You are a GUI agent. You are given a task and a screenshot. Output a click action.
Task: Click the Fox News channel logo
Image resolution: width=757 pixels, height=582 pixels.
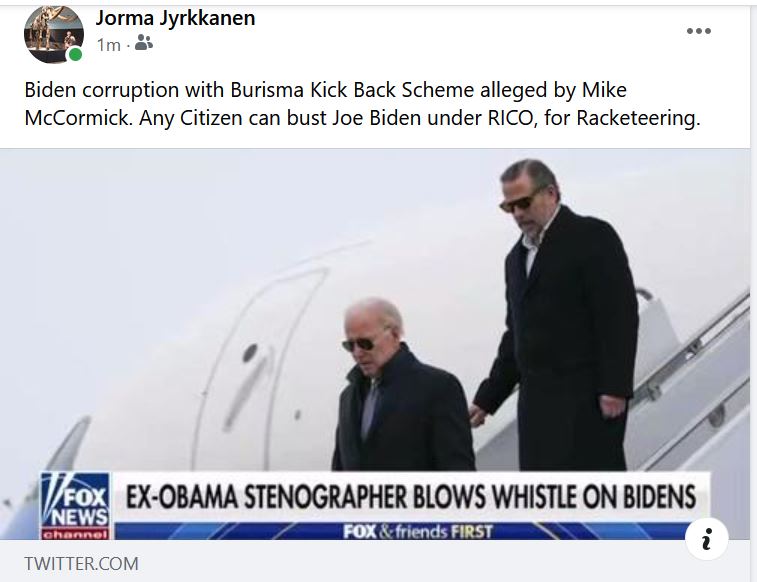[75, 505]
